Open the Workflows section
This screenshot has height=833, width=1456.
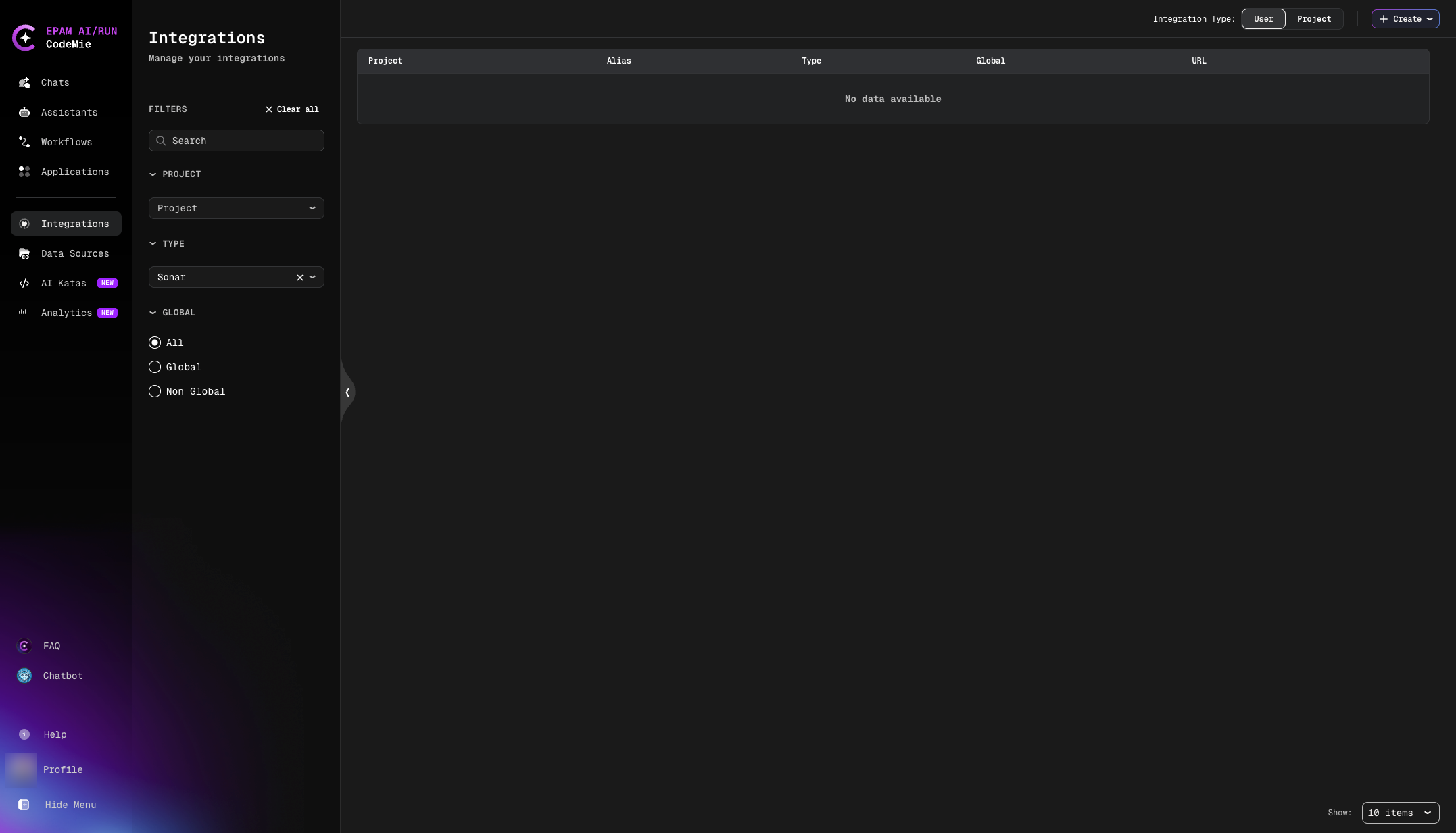[66, 142]
